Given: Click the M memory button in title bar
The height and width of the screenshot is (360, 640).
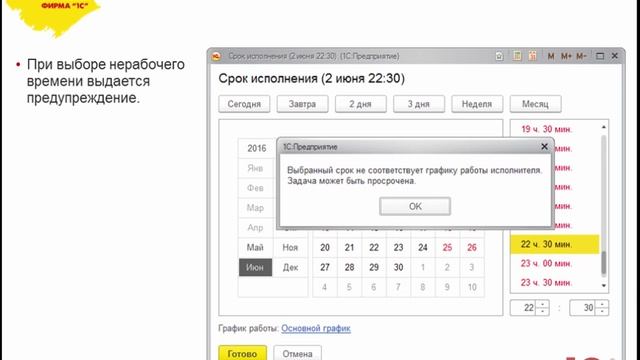Looking at the screenshot, I should 551,56.
